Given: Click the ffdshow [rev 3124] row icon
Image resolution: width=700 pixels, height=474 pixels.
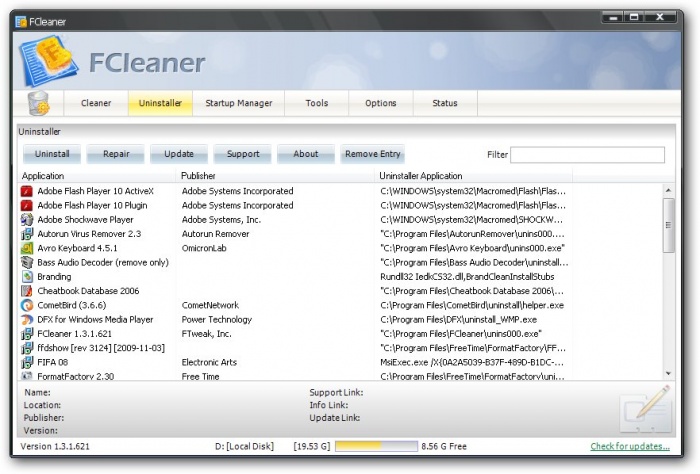Looking at the screenshot, I should pyautogui.click(x=27, y=348).
